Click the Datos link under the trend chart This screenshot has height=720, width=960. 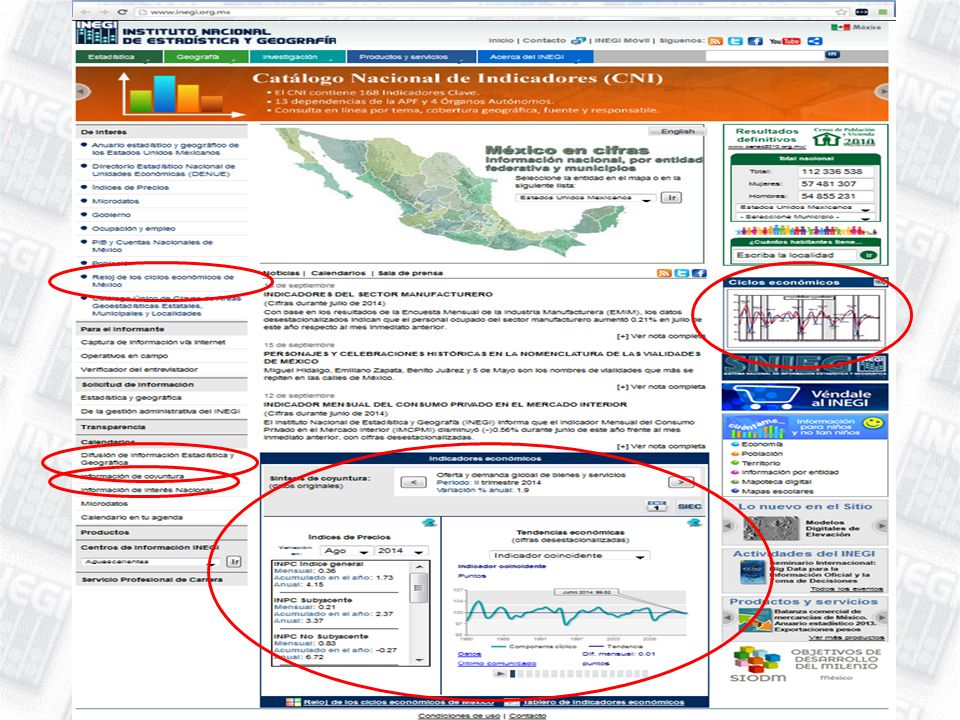click(470, 654)
